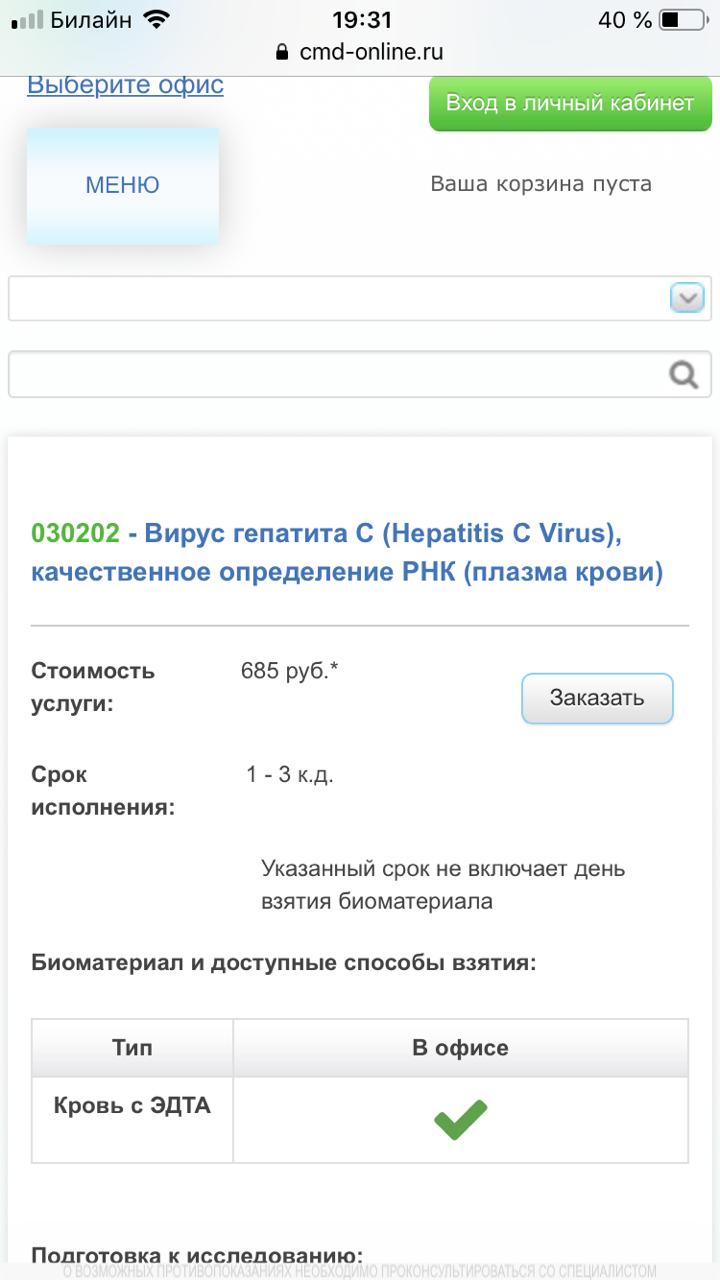720x1280 pixels.
Task: Open analysis title 030202 Вирус гепатита C
Action: 346,553
